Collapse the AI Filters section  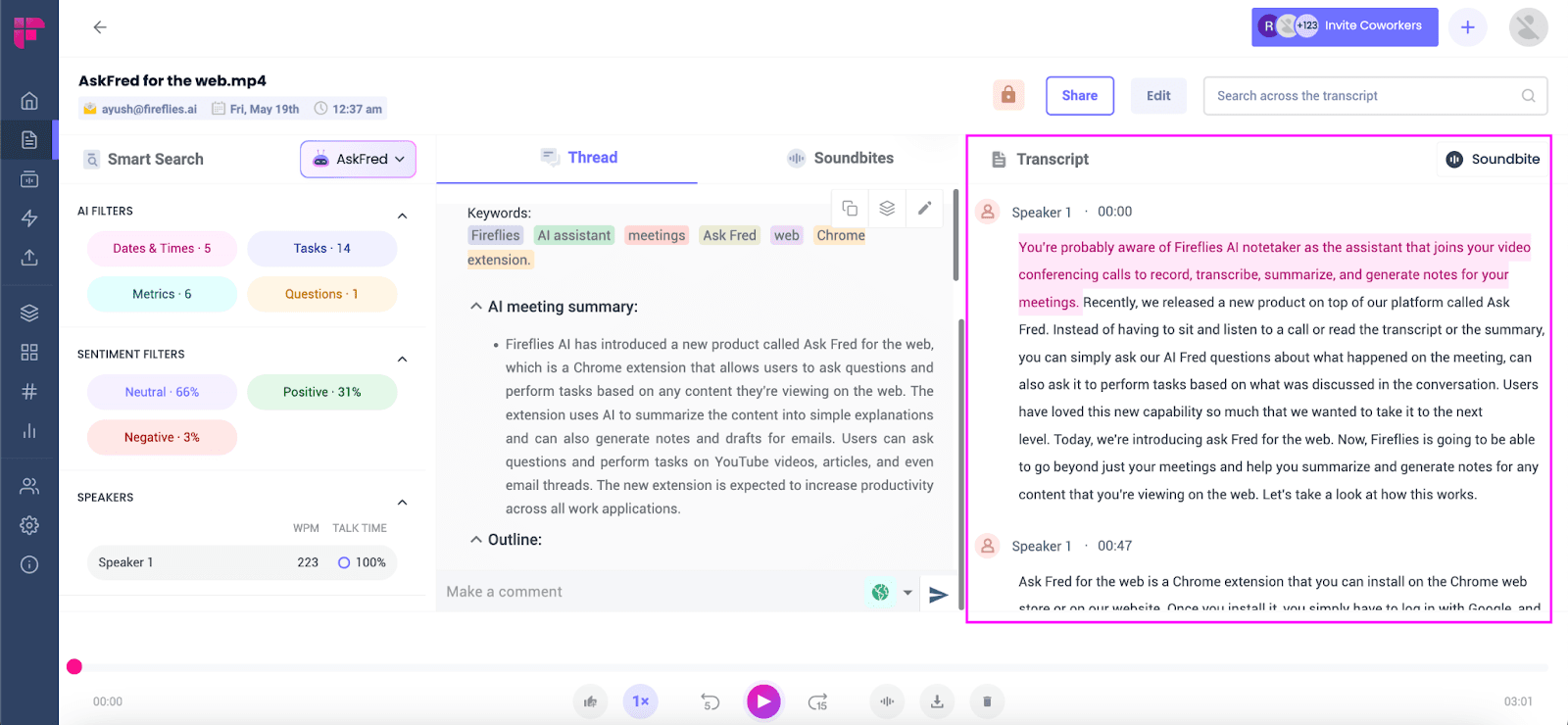coord(402,216)
